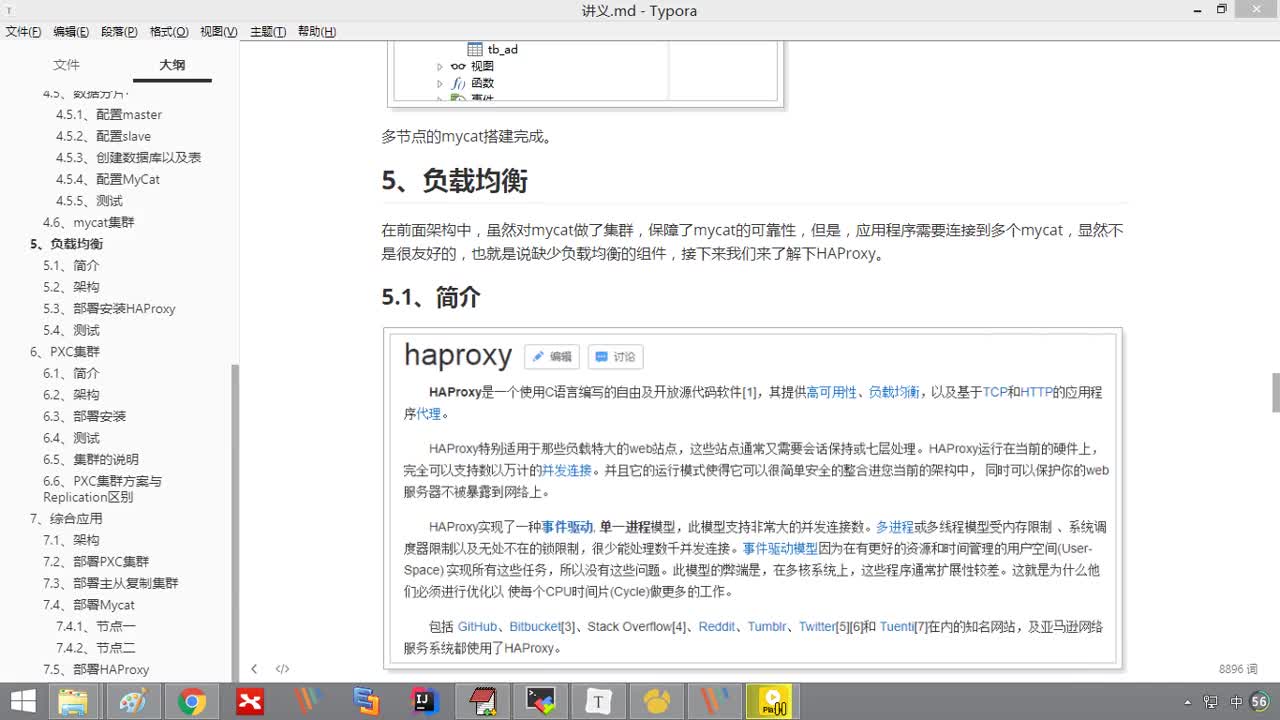Viewport: 1280px width, 720px height.
Task: Go to outline item 6.5、集群的说明
Action: pos(91,460)
